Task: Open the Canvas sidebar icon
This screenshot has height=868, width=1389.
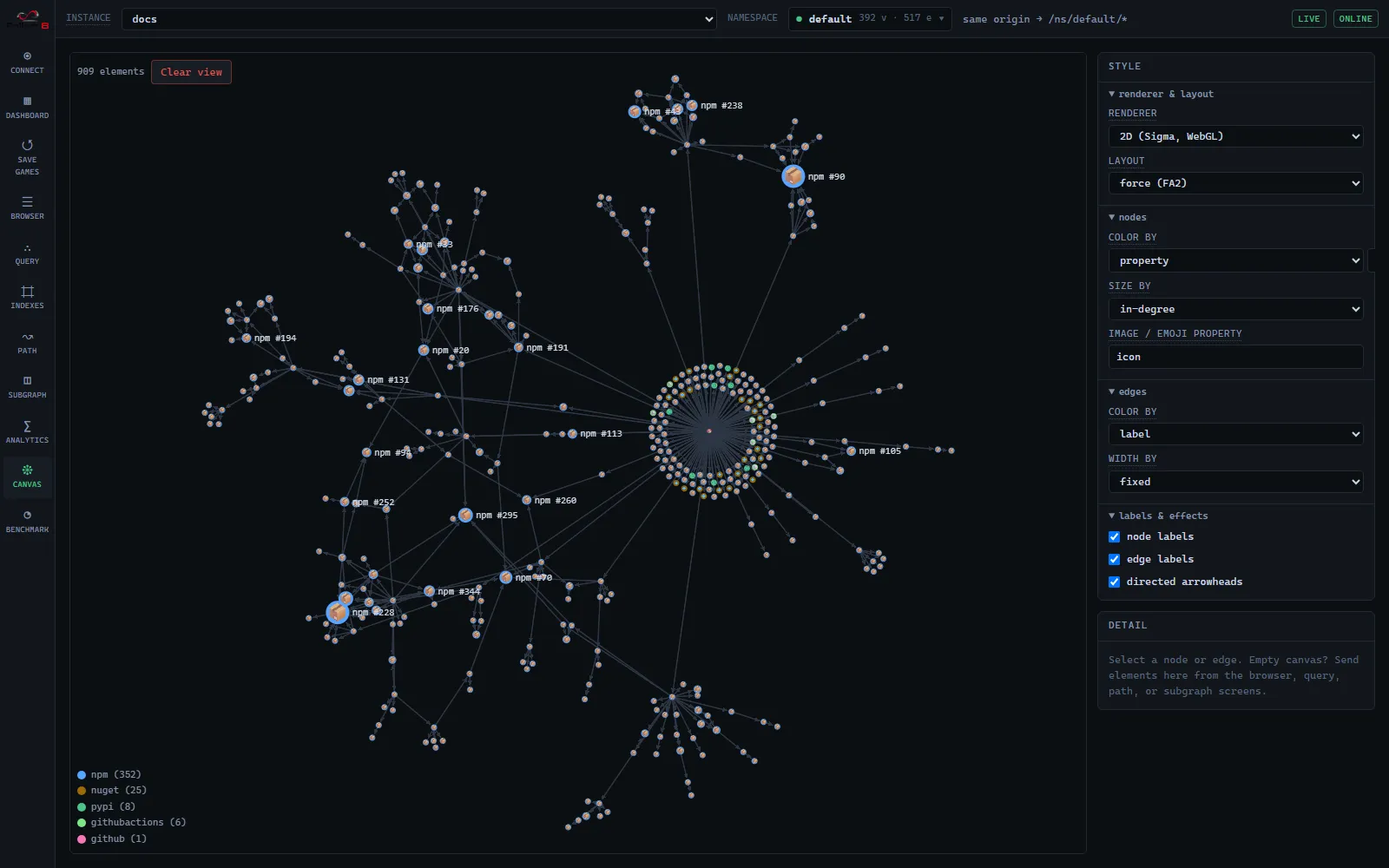Action: click(x=27, y=477)
